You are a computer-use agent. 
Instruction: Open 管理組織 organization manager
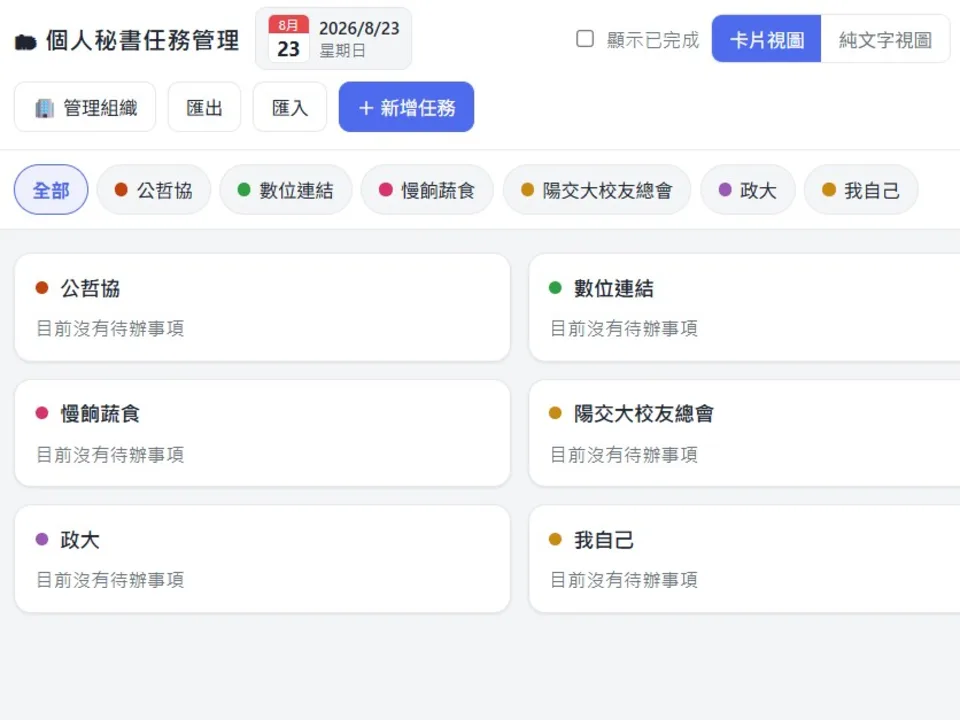pos(85,107)
